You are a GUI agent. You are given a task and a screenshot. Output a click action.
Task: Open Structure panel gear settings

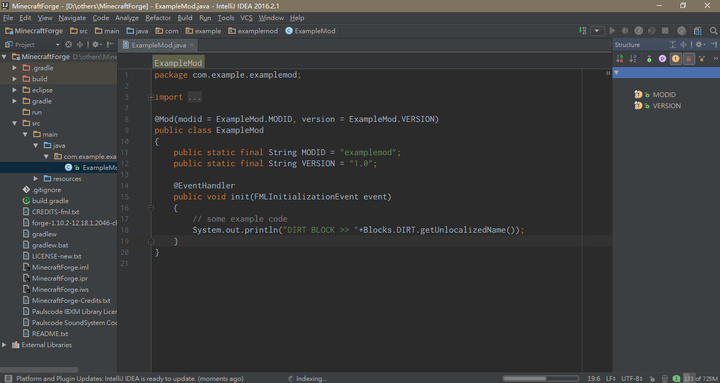click(x=699, y=45)
